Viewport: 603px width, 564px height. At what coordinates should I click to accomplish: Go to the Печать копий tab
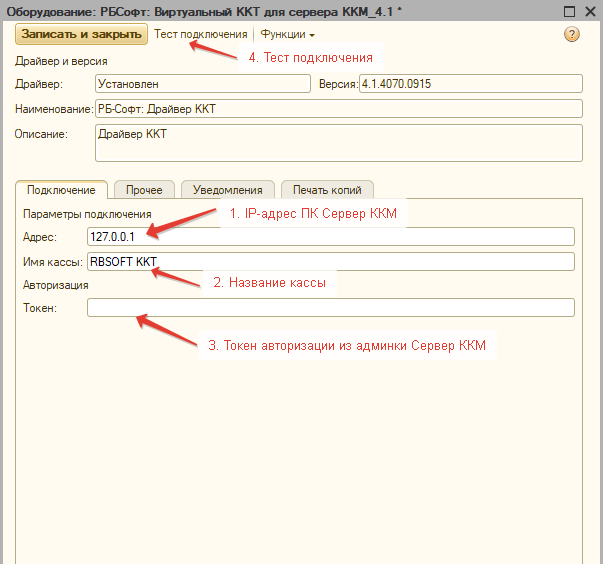point(327,190)
